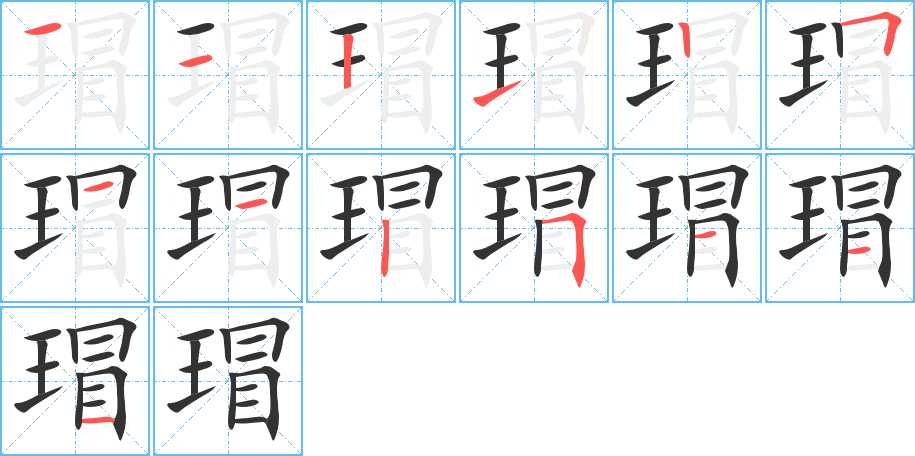The height and width of the screenshot is (456, 915).
Task: Choose the step with the red turning frame stroke of 目
Action: pos(534,228)
